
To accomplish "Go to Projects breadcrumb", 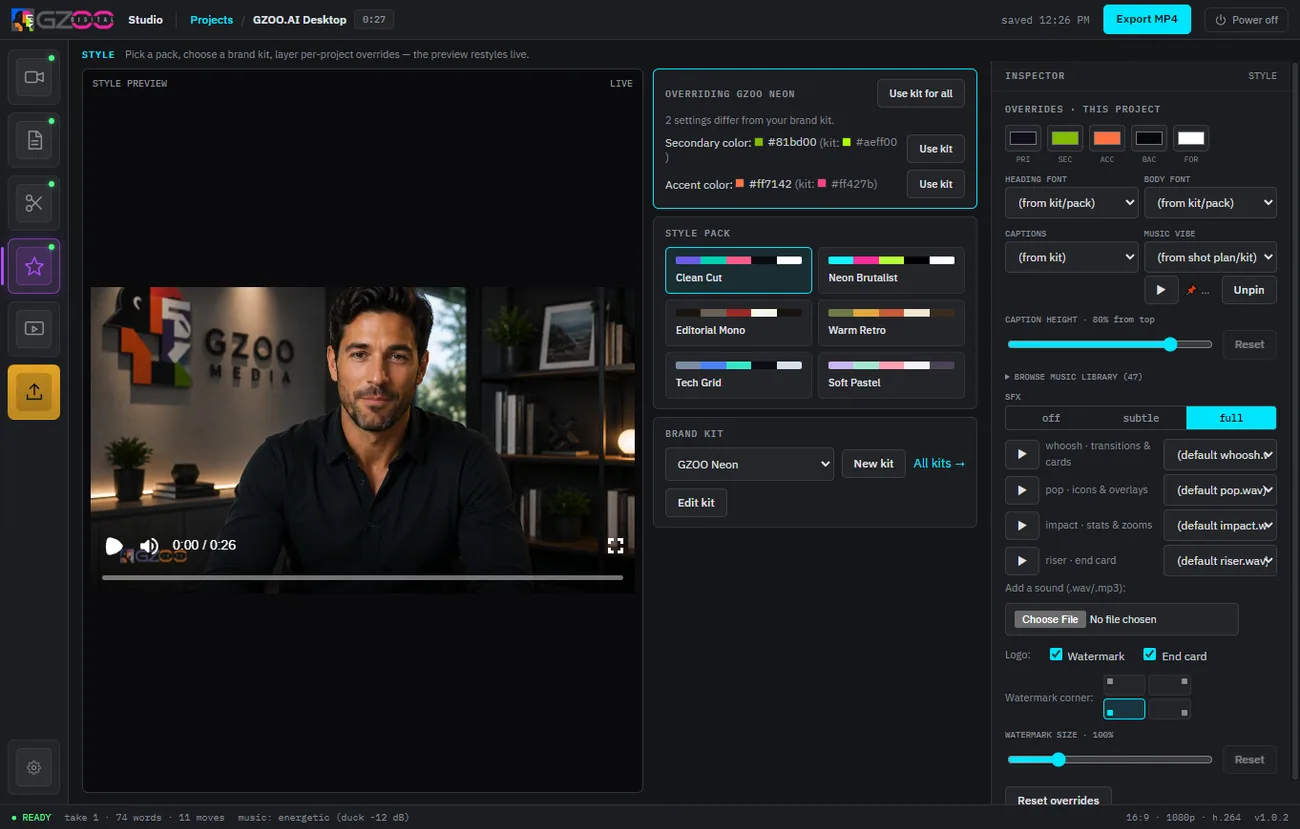I will (211, 20).
